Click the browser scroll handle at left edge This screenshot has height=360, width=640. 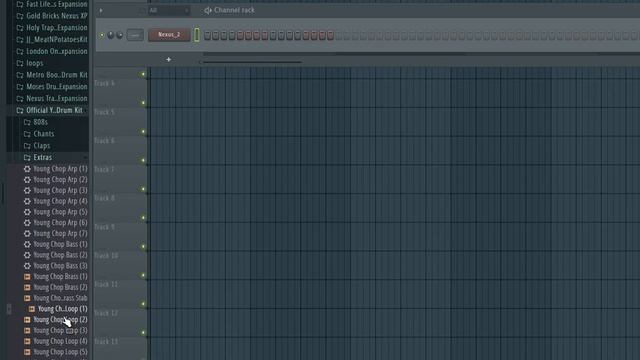click(9, 309)
